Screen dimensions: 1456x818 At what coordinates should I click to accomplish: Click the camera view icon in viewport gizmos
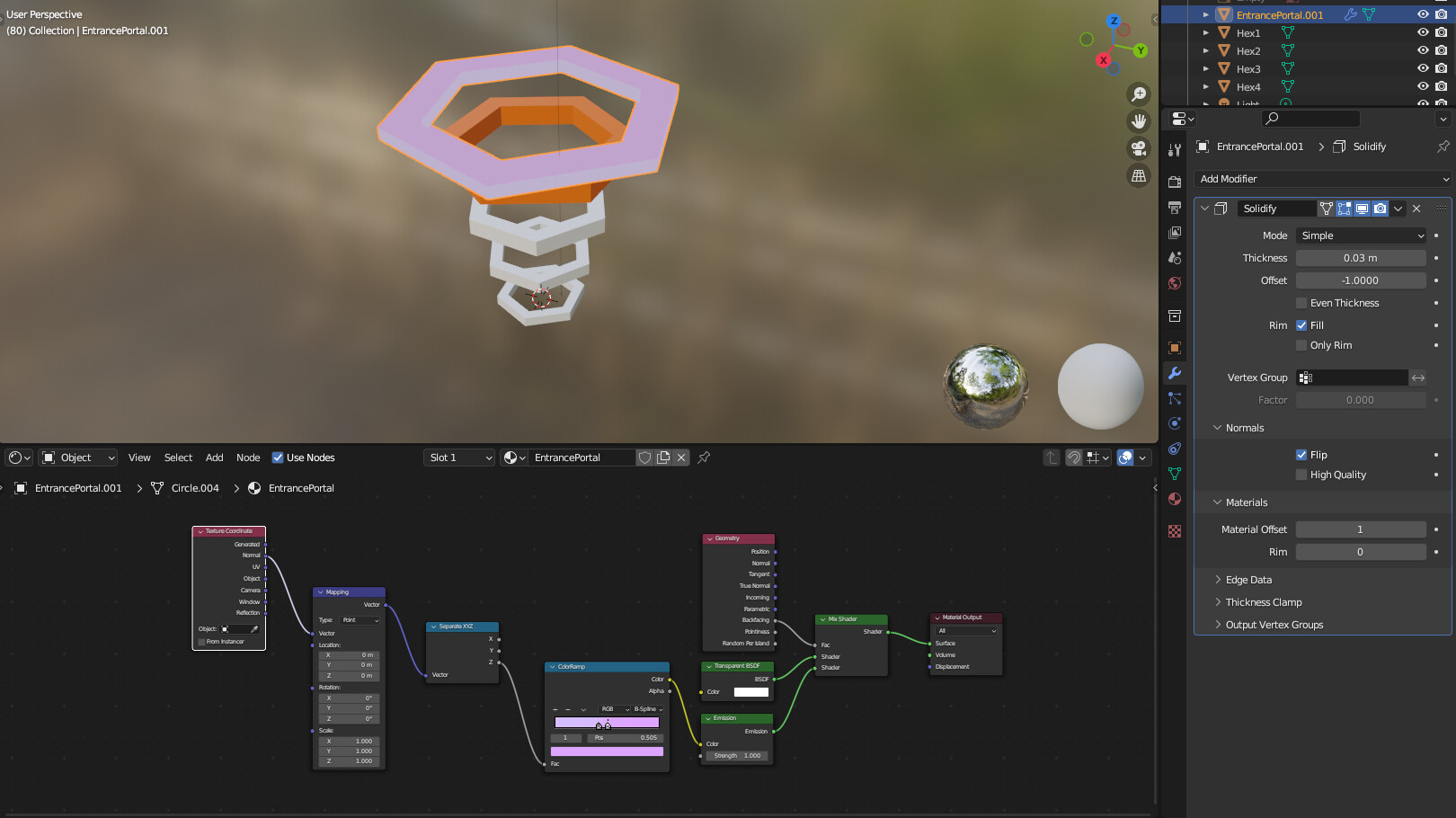pyautogui.click(x=1139, y=148)
